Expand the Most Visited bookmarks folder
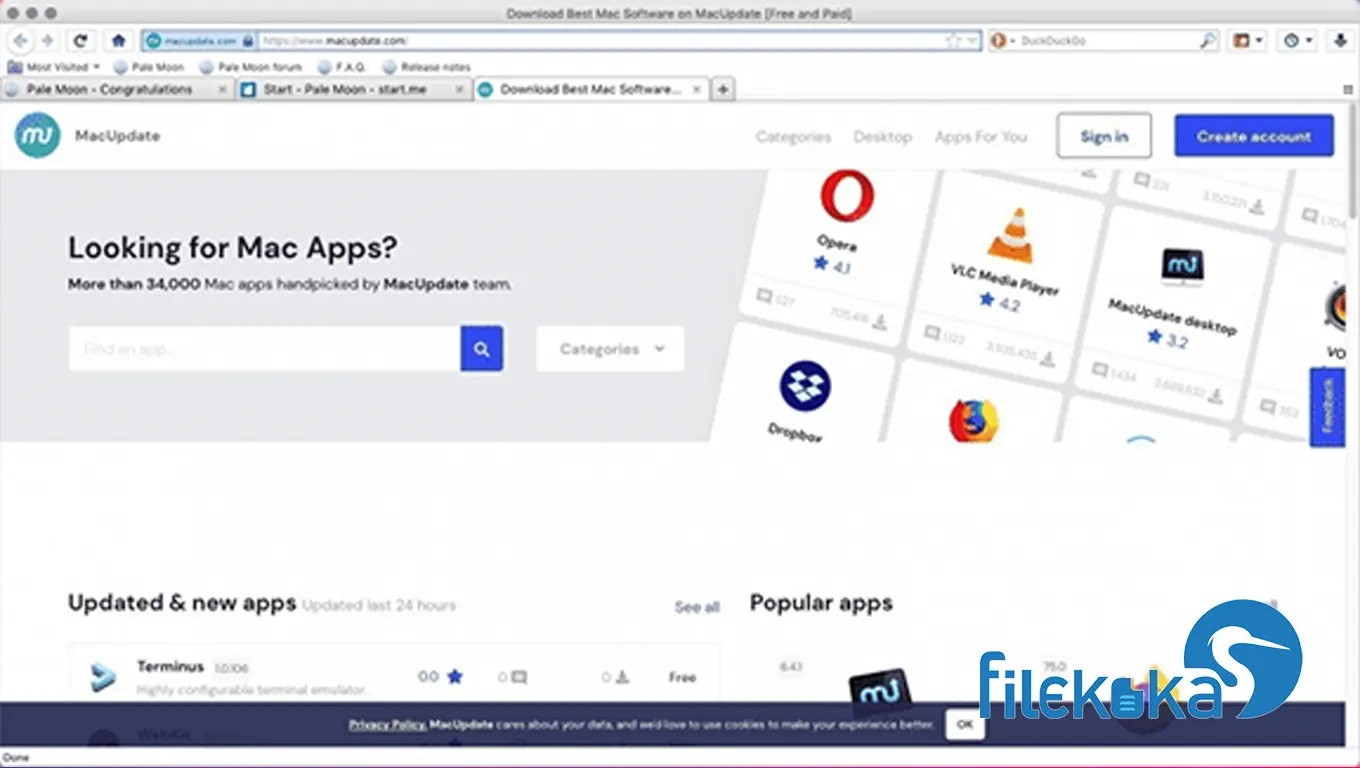 pyautogui.click(x=54, y=67)
